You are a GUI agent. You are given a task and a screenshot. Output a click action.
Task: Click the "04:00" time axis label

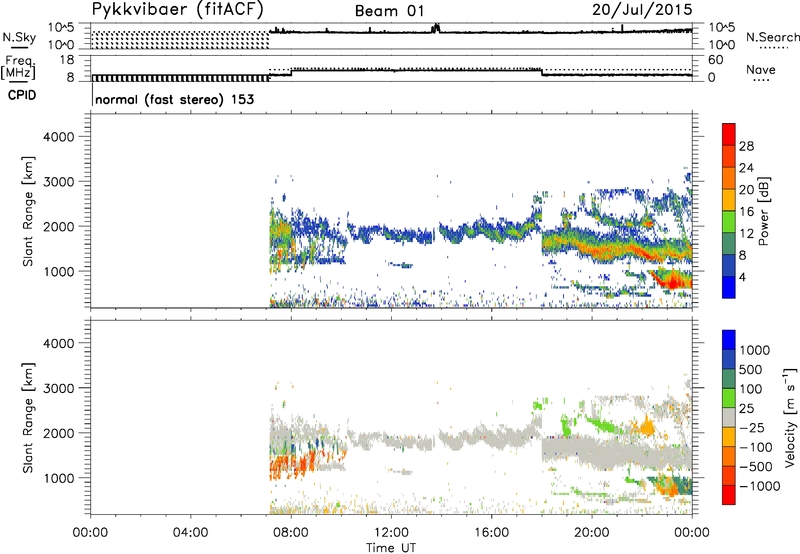(190, 533)
